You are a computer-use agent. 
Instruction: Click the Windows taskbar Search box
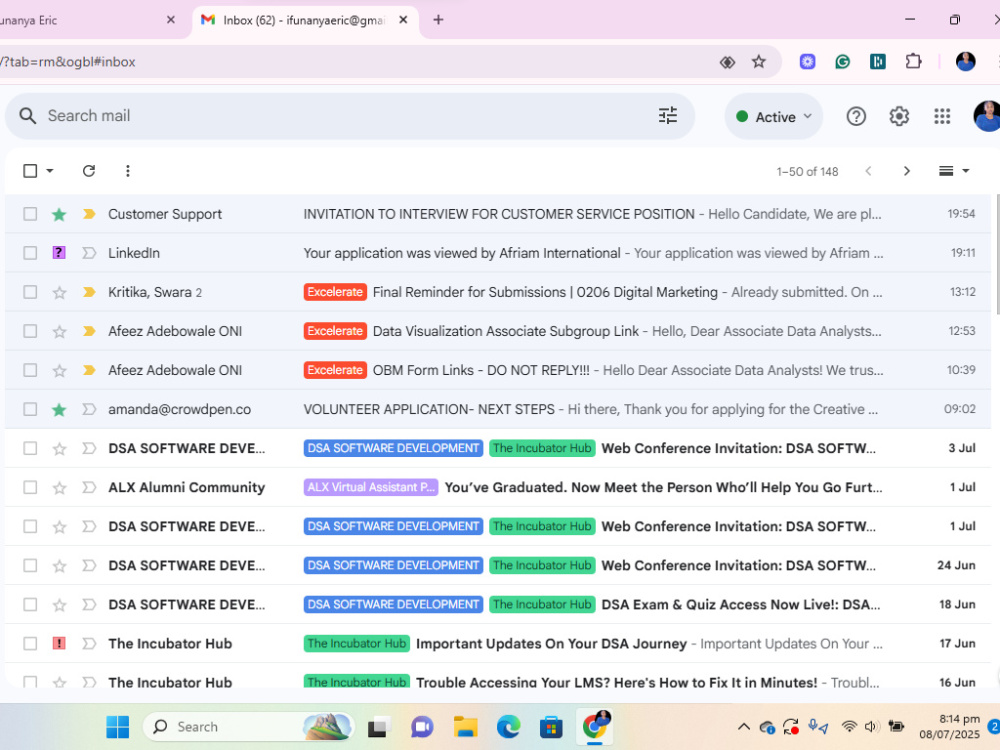pyautogui.click(x=249, y=726)
